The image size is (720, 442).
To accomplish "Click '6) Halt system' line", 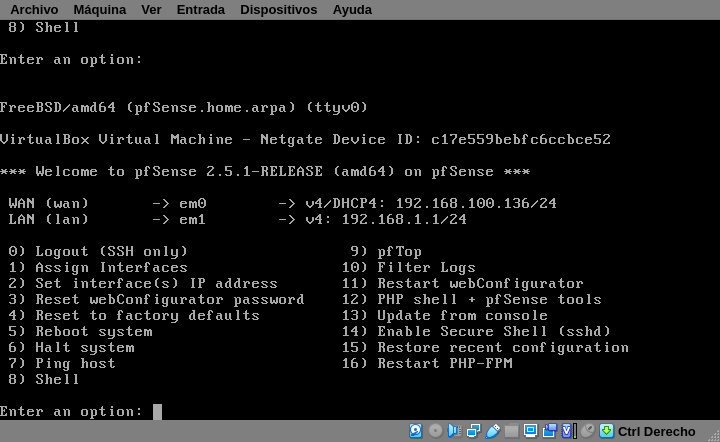I will (x=72, y=348).
